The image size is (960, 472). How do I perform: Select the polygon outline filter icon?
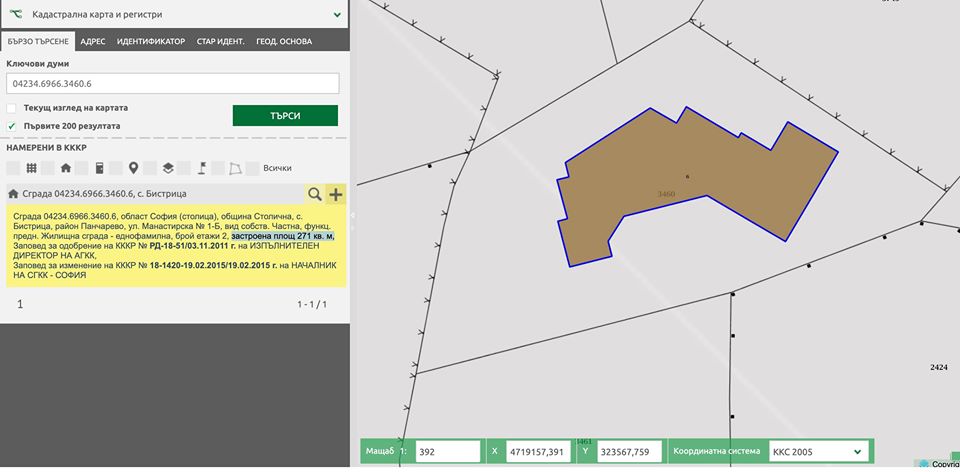click(236, 168)
